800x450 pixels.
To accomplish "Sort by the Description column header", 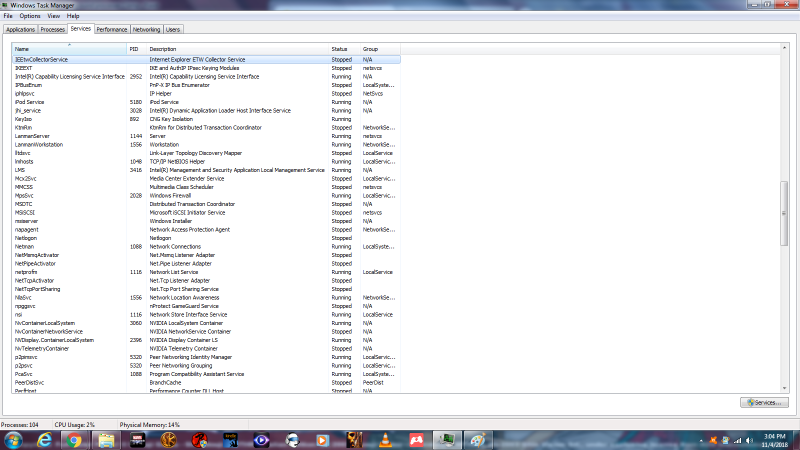I will tap(238, 49).
